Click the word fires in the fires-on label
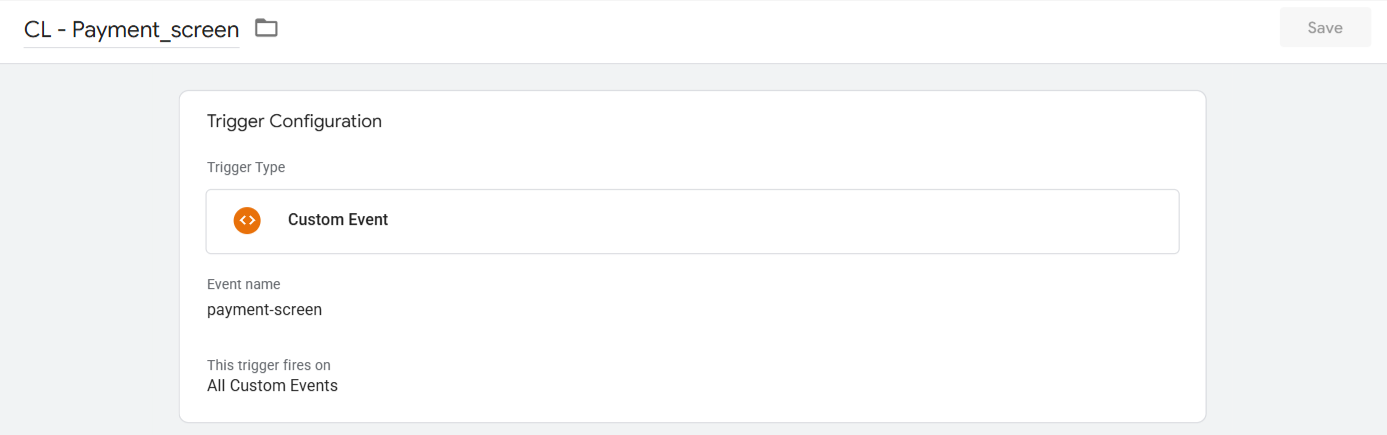Image resolution: width=1387 pixels, height=435 pixels. point(291,365)
